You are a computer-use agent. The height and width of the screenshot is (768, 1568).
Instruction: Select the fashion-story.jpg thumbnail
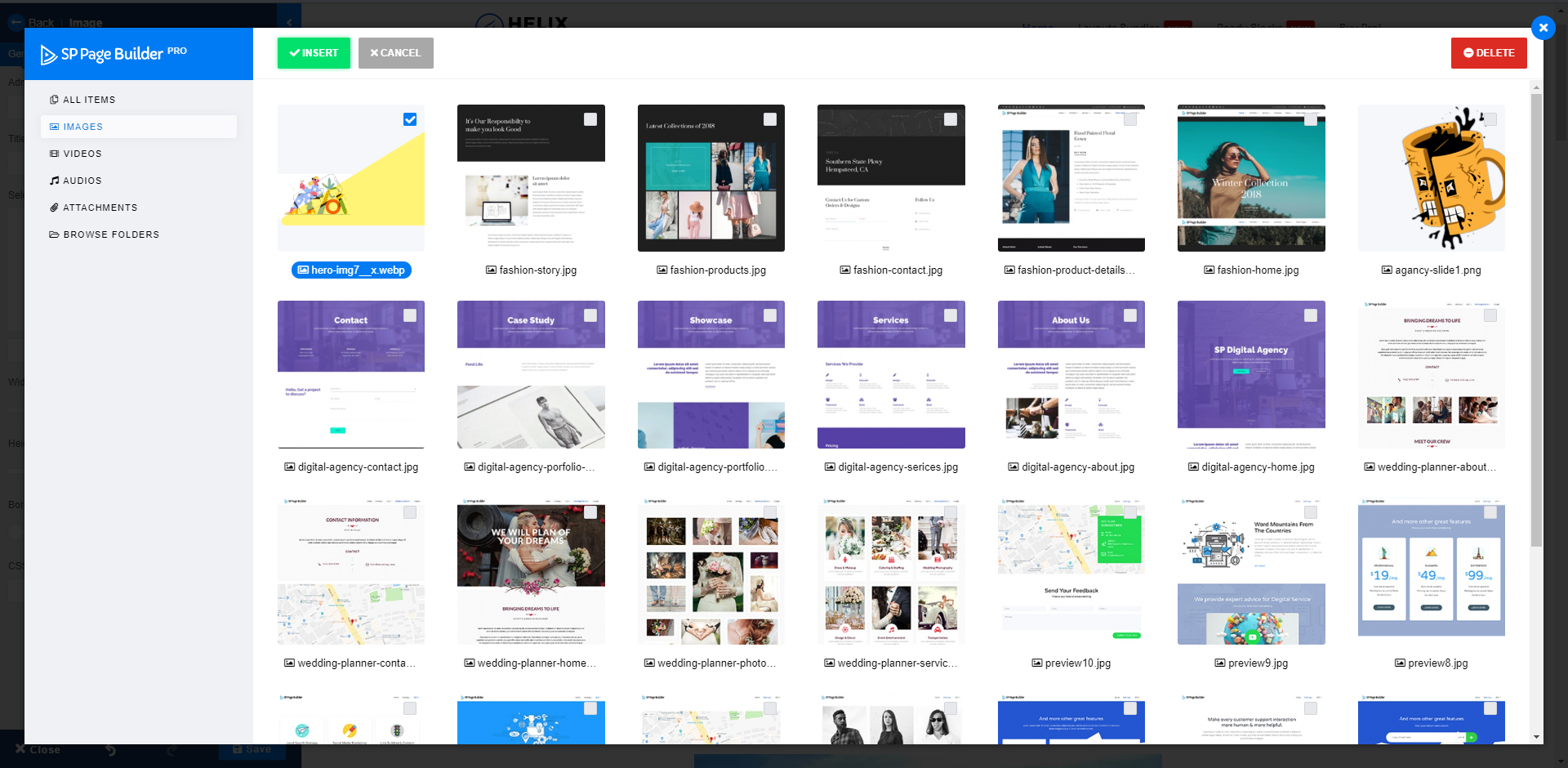[531, 178]
